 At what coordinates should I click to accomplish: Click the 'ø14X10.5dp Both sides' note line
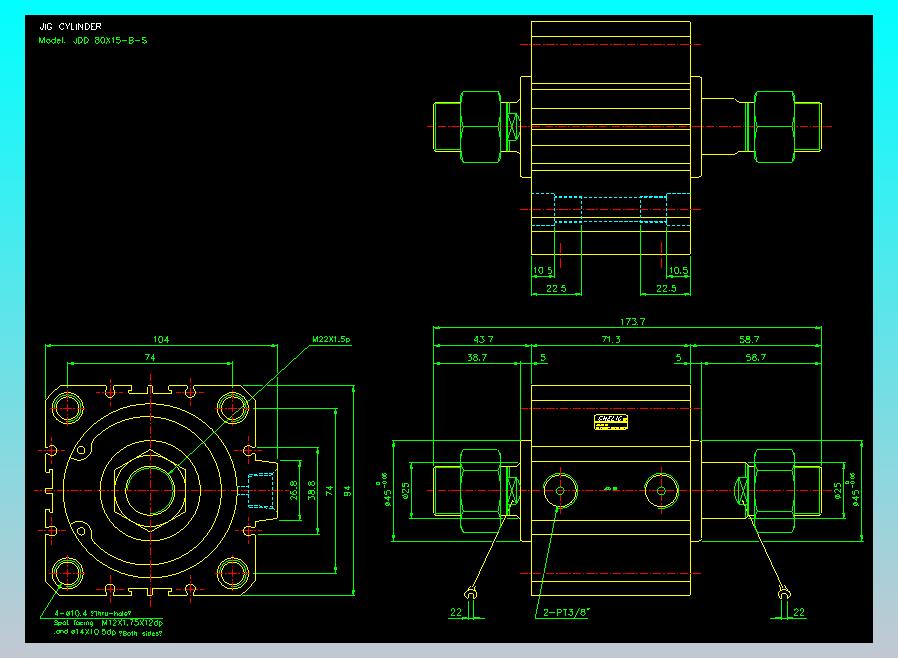click(109, 633)
